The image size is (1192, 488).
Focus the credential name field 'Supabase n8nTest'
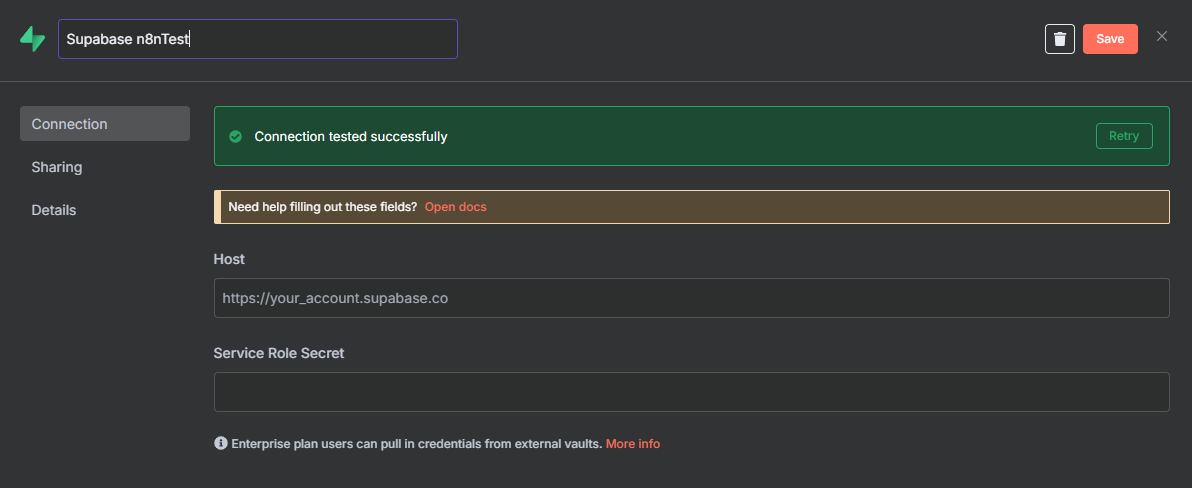(x=258, y=39)
